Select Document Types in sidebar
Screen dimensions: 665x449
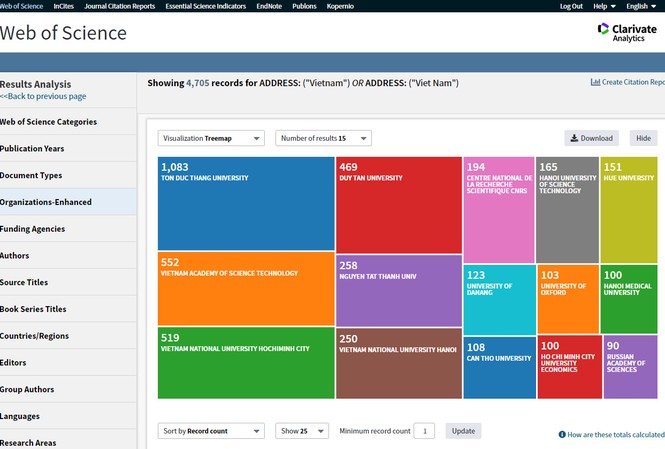click(x=68, y=175)
